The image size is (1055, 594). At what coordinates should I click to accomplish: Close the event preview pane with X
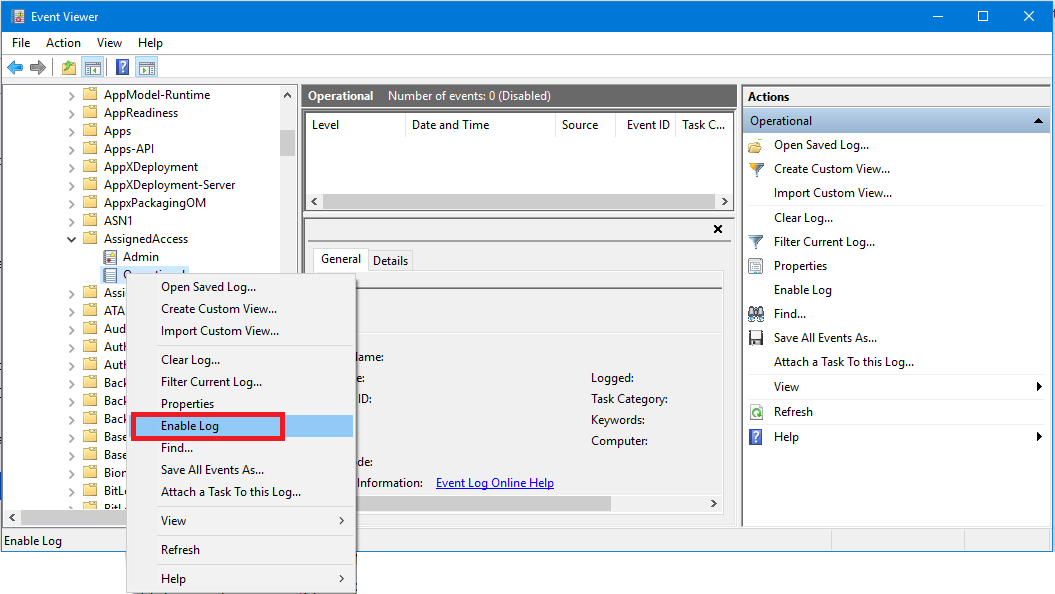pyautogui.click(x=717, y=229)
